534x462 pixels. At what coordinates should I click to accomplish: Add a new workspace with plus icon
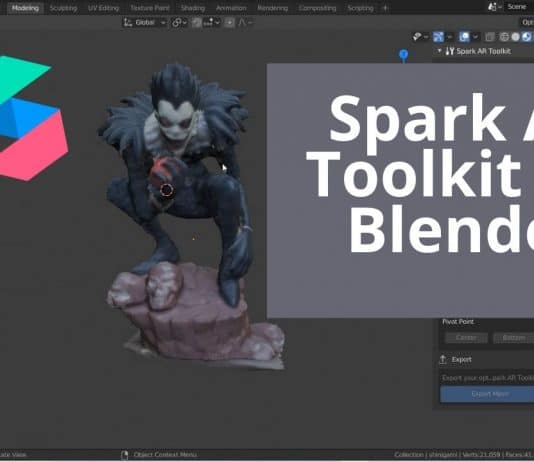386,8
